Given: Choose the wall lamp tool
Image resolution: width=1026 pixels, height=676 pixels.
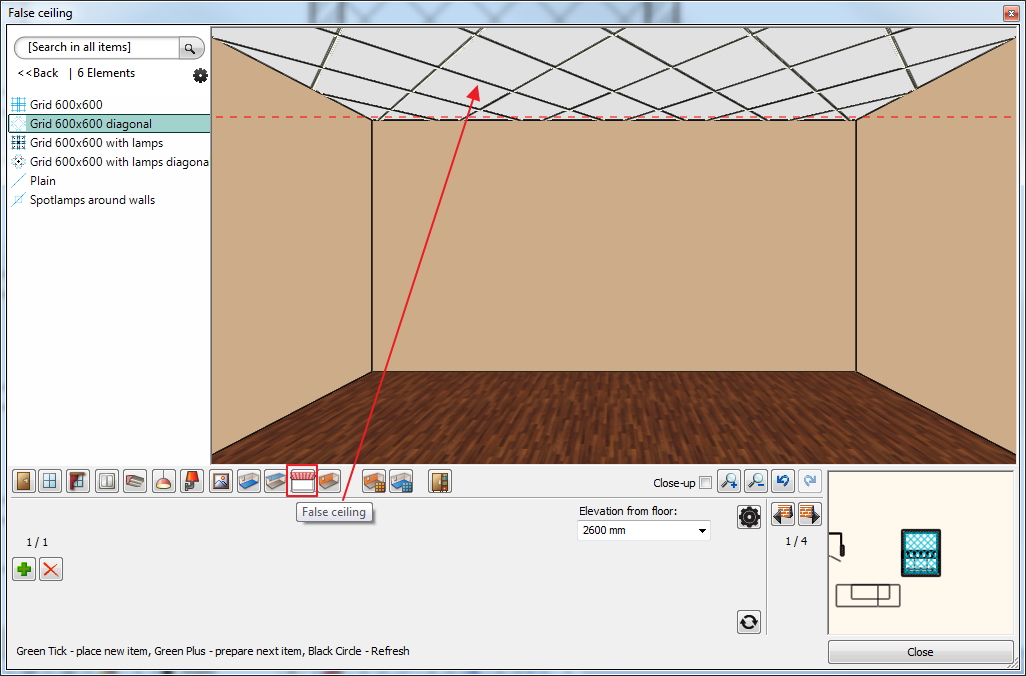Looking at the screenshot, I should [x=192, y=482].
